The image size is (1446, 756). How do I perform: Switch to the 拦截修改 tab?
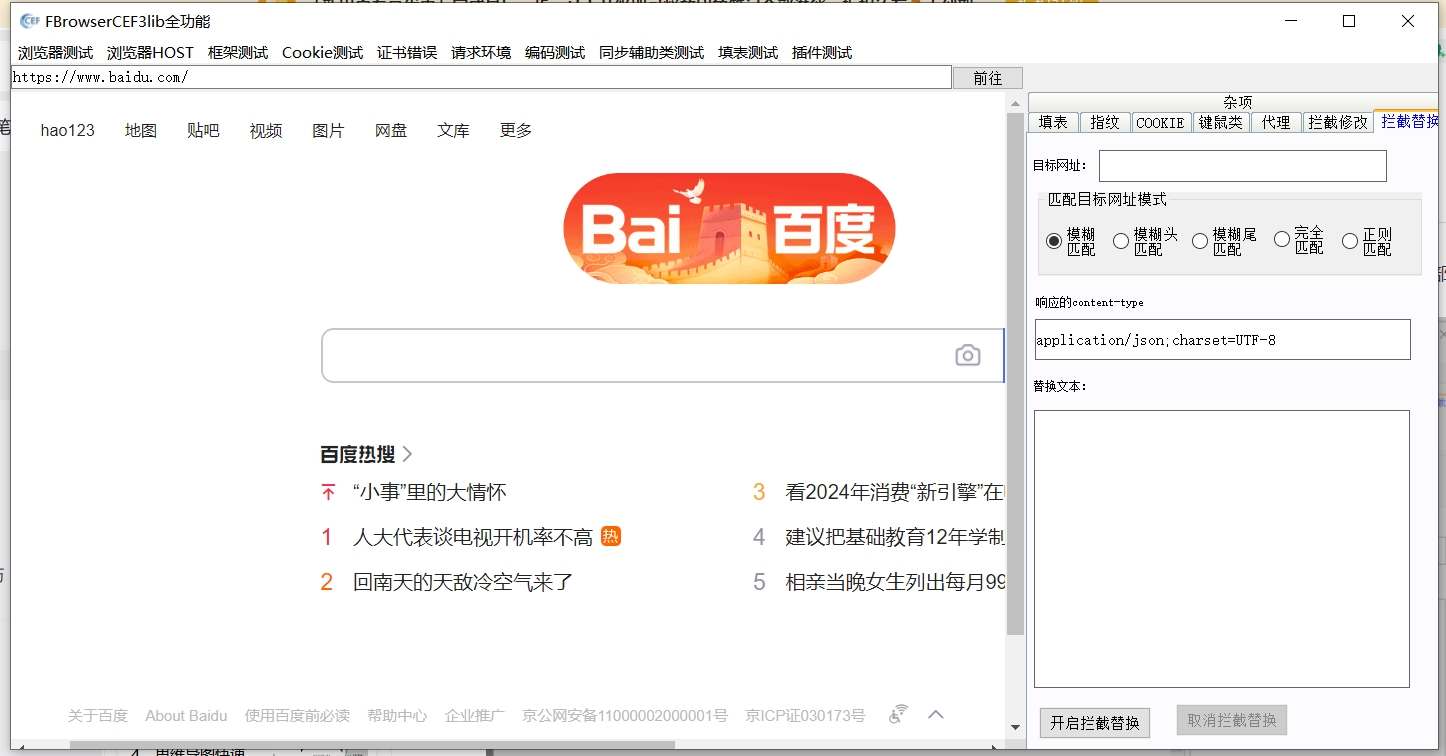(1338, 122)
